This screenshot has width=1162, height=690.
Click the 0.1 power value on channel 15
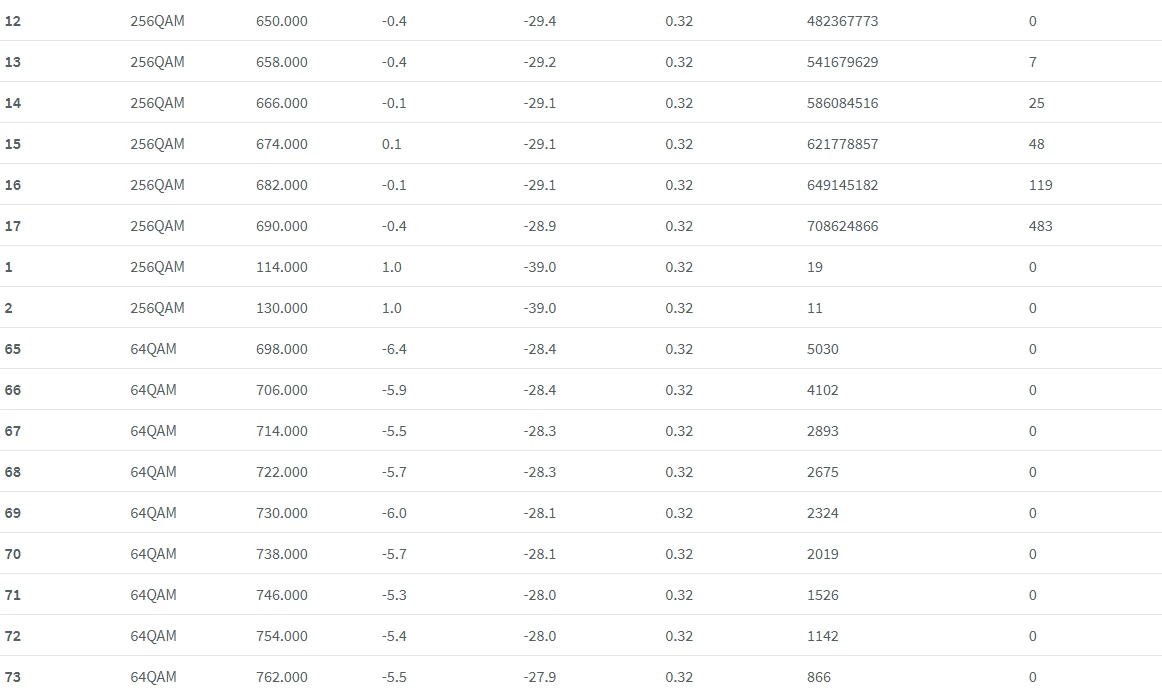click(391, 145)
